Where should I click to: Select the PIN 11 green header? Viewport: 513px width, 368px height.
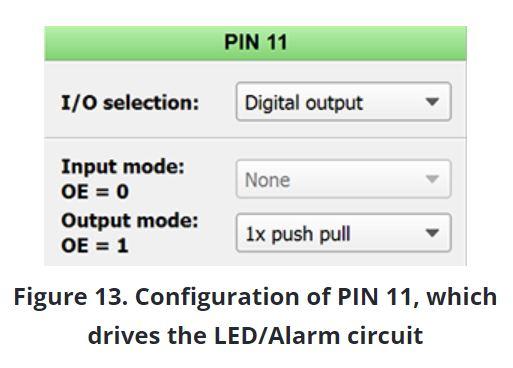(x=256, y=43)
